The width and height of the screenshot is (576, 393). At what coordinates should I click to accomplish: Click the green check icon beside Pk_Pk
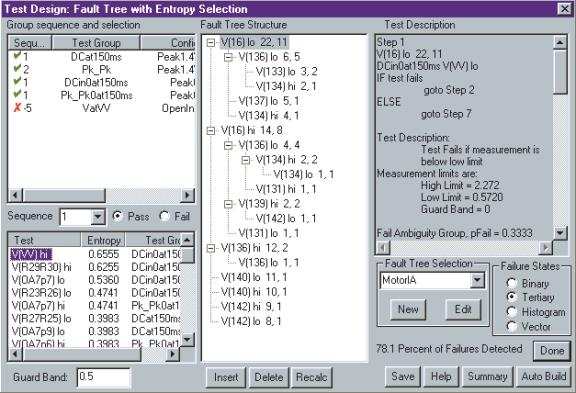pos(17,69)
